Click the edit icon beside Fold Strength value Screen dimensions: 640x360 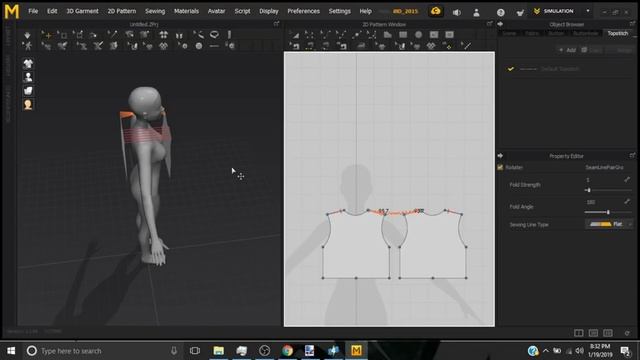(627, 180)
